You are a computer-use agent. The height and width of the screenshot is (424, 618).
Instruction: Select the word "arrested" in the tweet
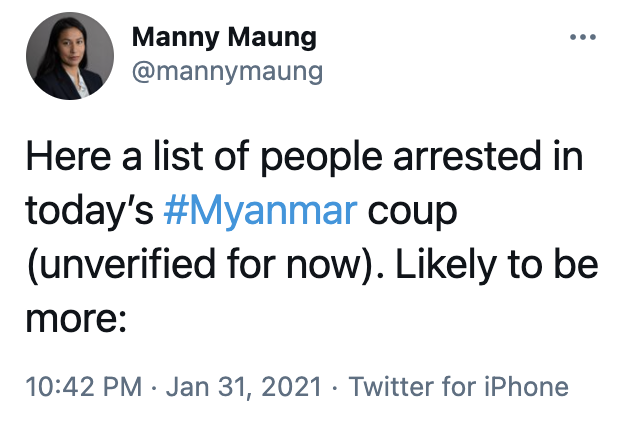click(x=467, y=157)
